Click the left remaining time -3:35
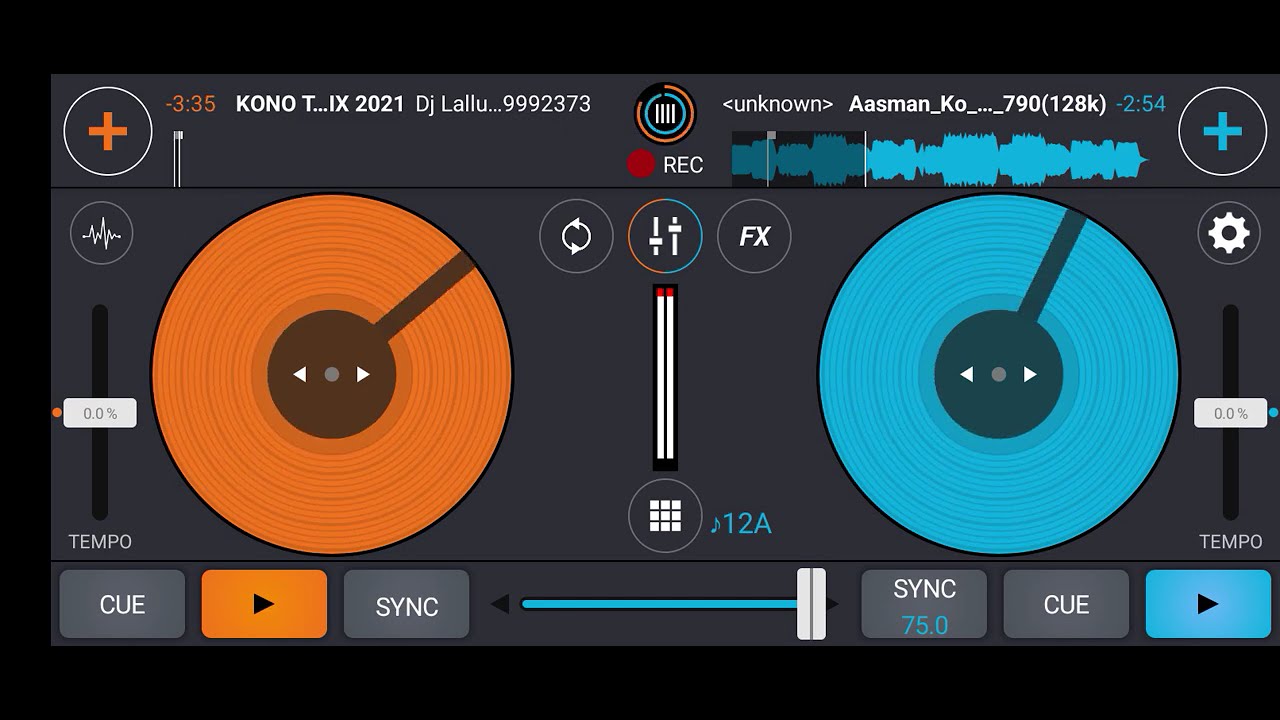Screen dimensions: 1280x720 (x=191, y=103)
